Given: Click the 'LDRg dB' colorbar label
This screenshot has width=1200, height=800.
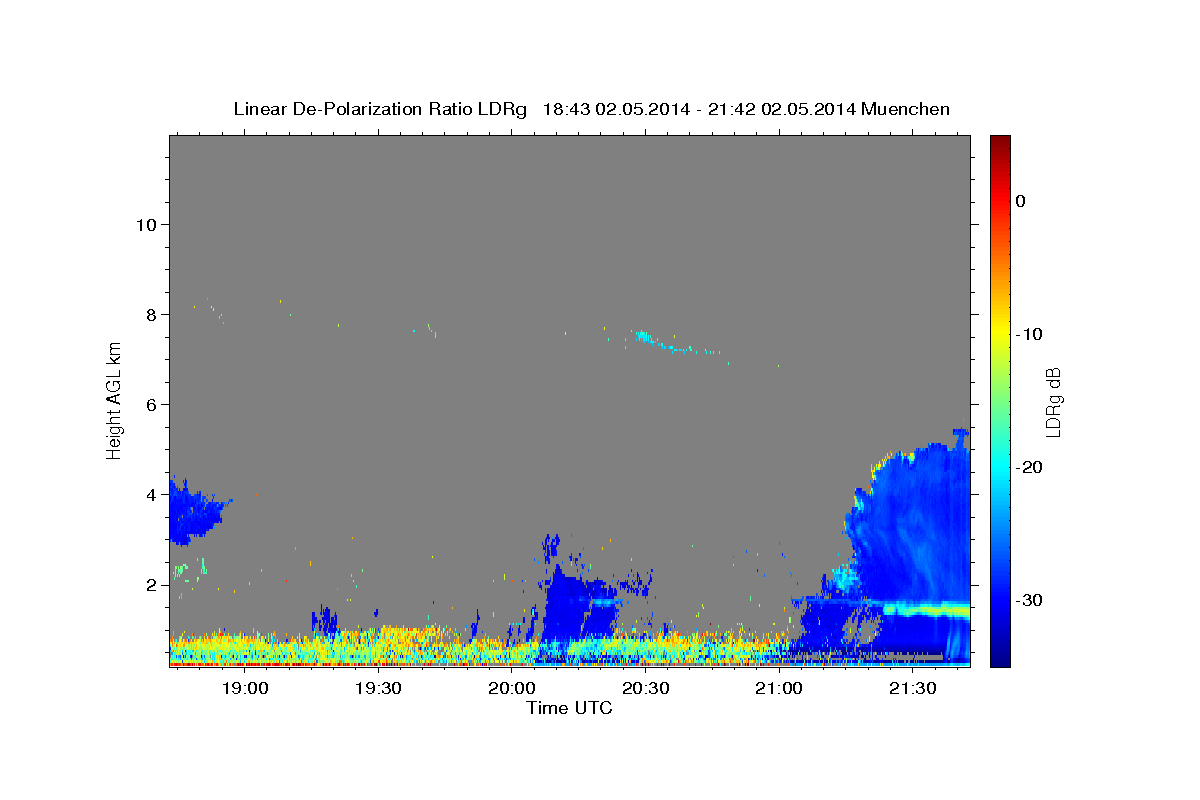Looking at the screenshot, I should coord(1053,402).
